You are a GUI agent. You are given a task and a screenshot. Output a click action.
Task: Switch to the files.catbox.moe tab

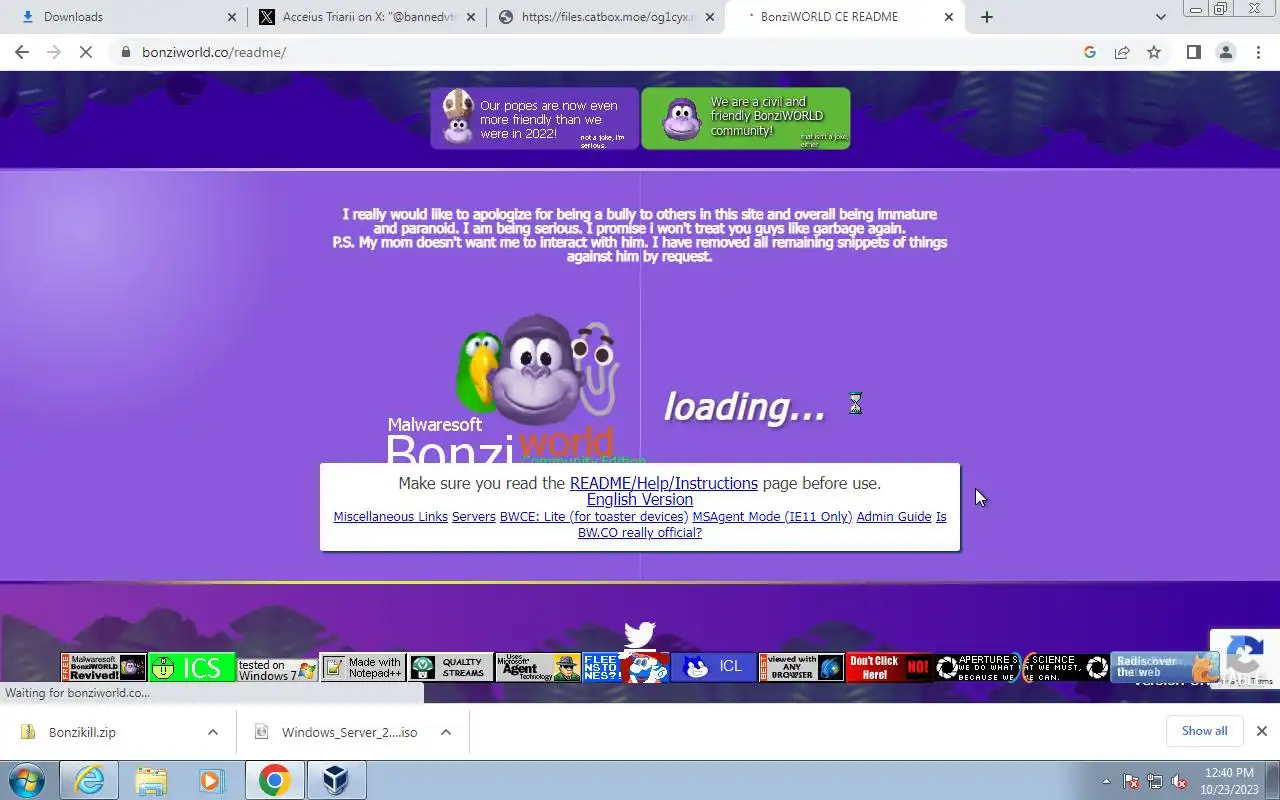coord(606,17)
